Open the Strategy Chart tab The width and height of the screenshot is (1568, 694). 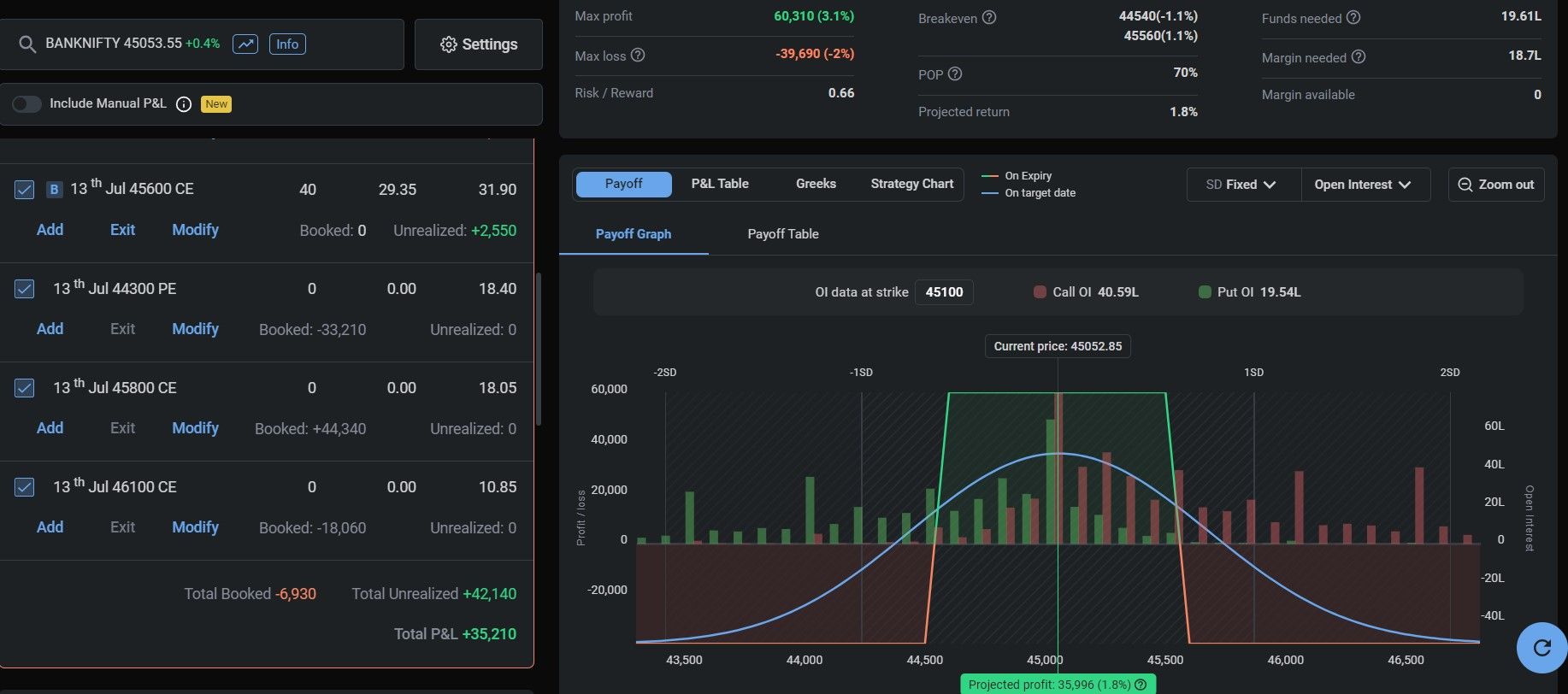point(912,184)
